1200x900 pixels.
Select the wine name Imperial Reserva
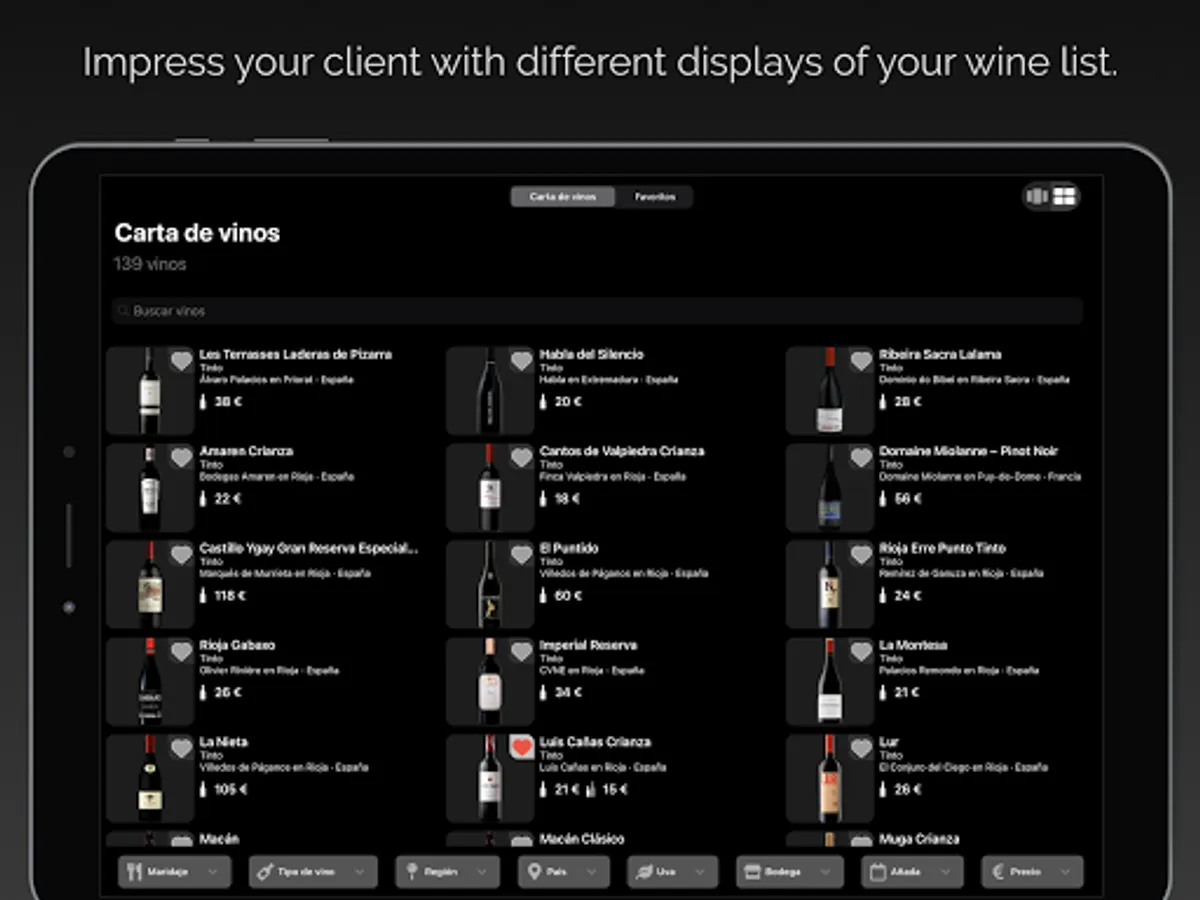pyautogui.click(x=588, y=645)
